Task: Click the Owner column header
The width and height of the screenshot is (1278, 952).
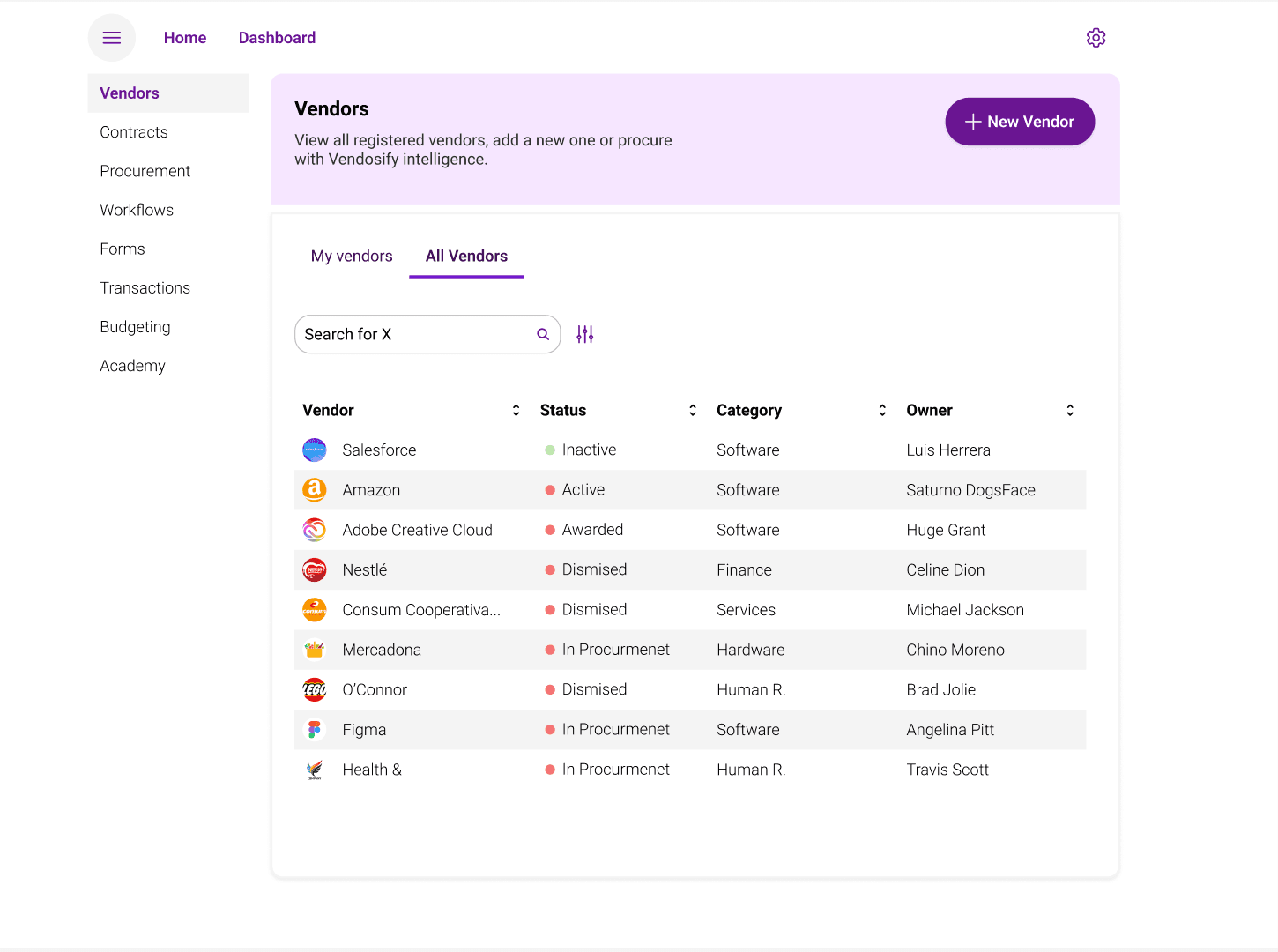Action: [929, 410]
